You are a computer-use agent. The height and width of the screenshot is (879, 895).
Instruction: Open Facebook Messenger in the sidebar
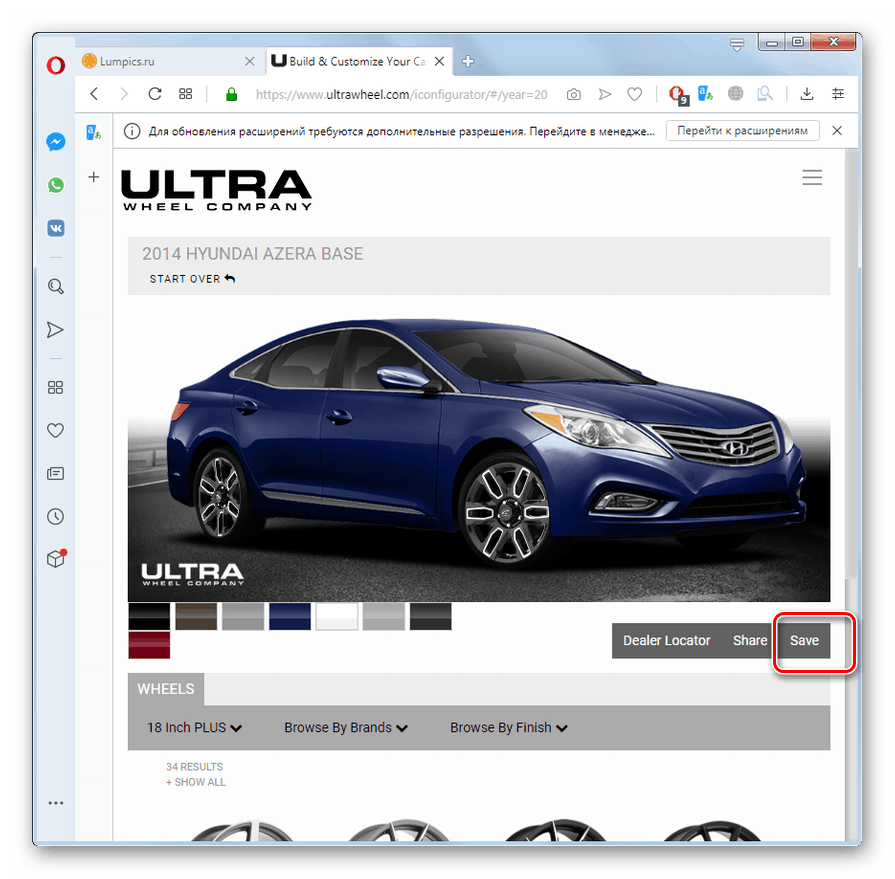(55, 141)
